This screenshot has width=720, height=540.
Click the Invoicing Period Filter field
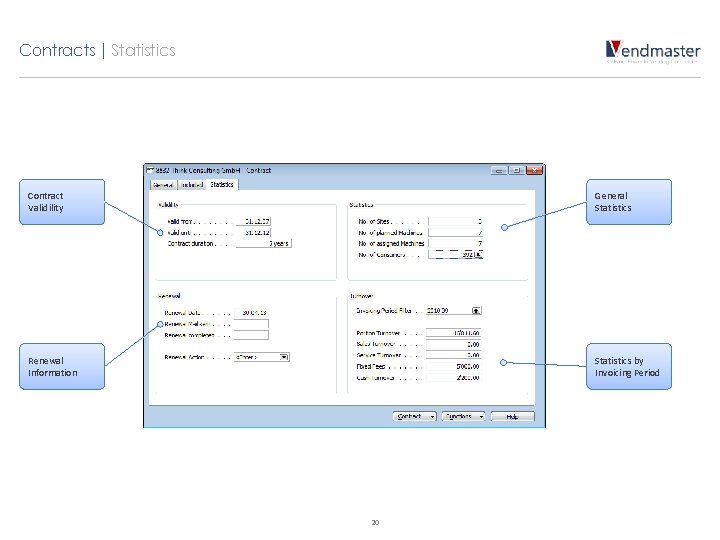449,311
